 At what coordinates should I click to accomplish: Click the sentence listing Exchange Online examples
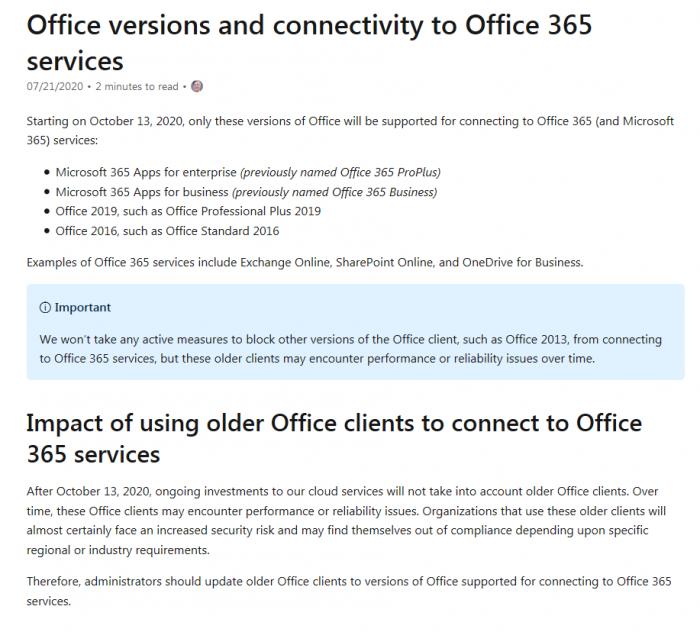pos(305,262)
